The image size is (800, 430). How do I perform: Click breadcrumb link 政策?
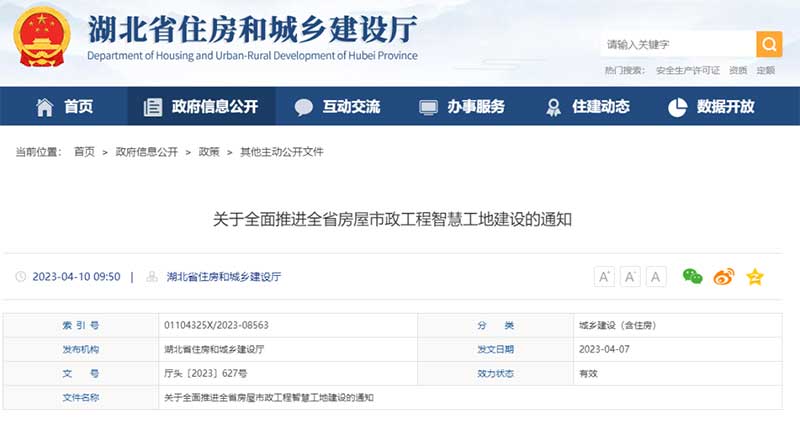click(x=209, y=152)
